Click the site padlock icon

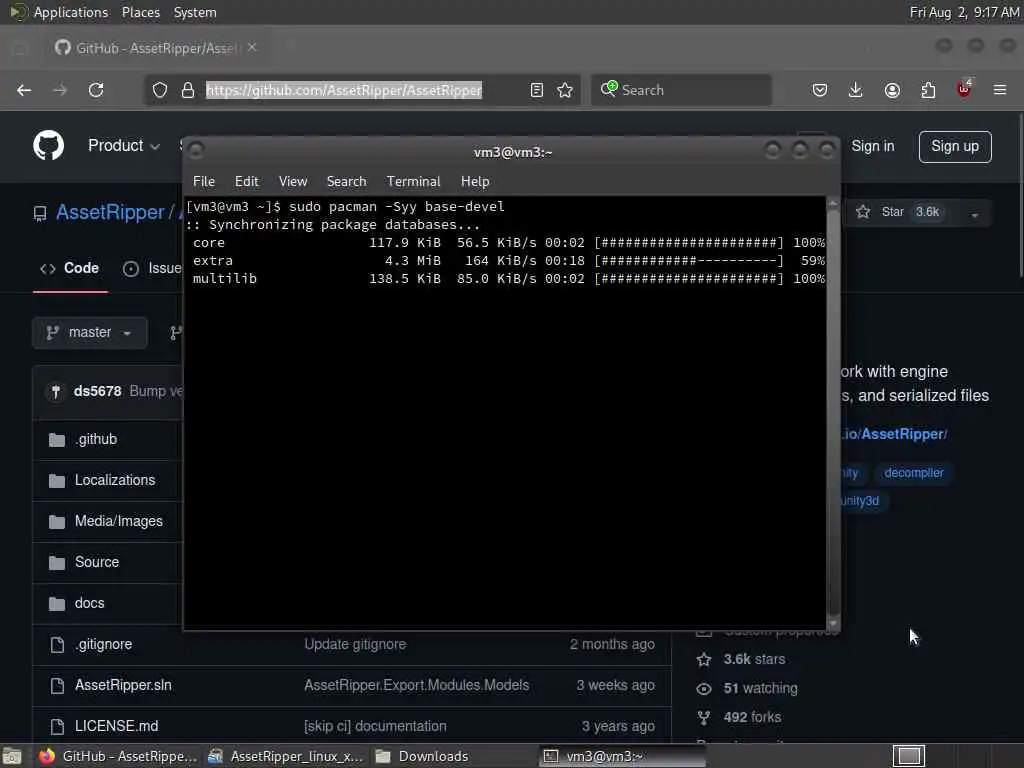point(188,90)
